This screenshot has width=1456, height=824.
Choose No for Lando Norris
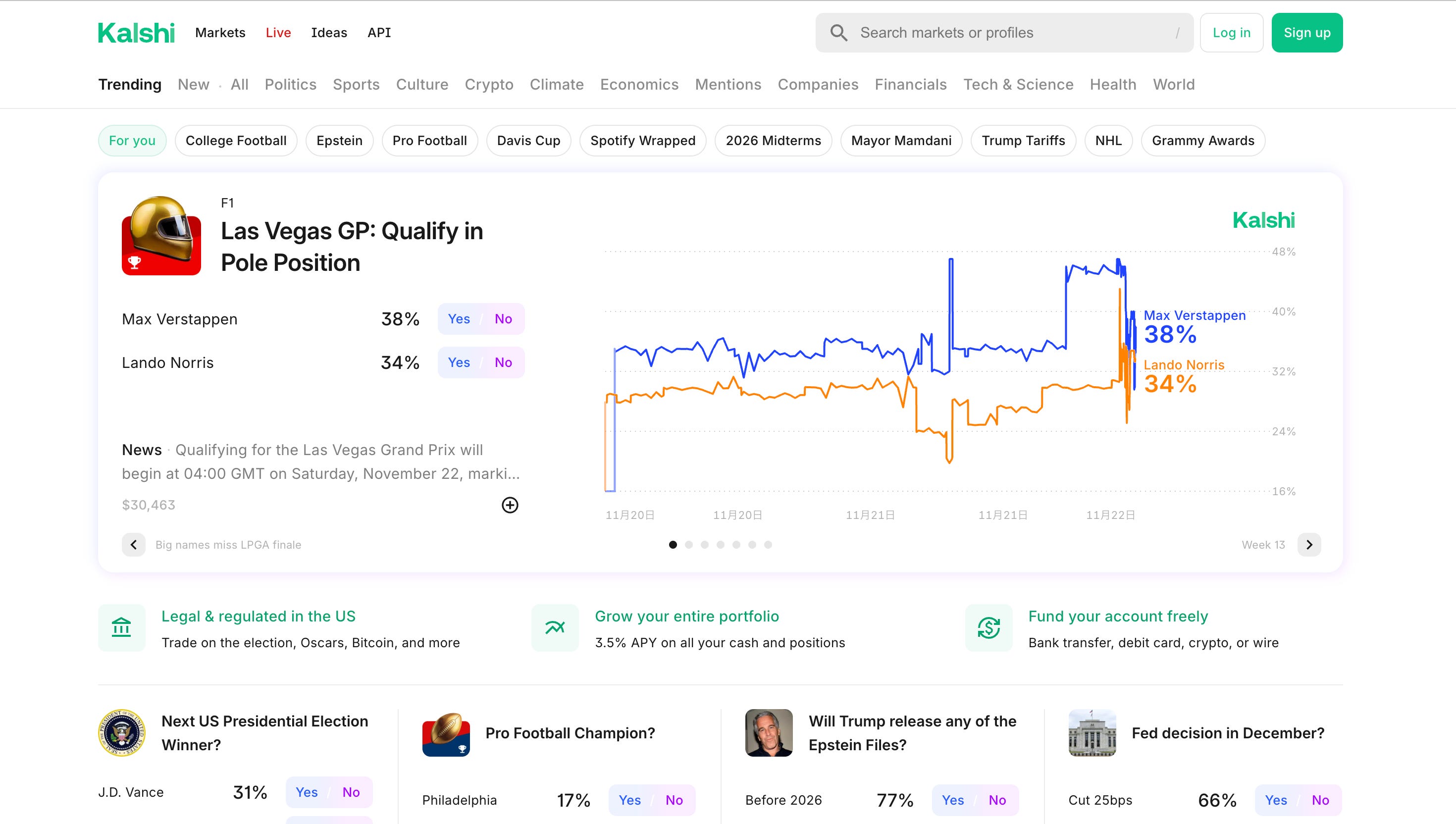click(x=503, y=363)
